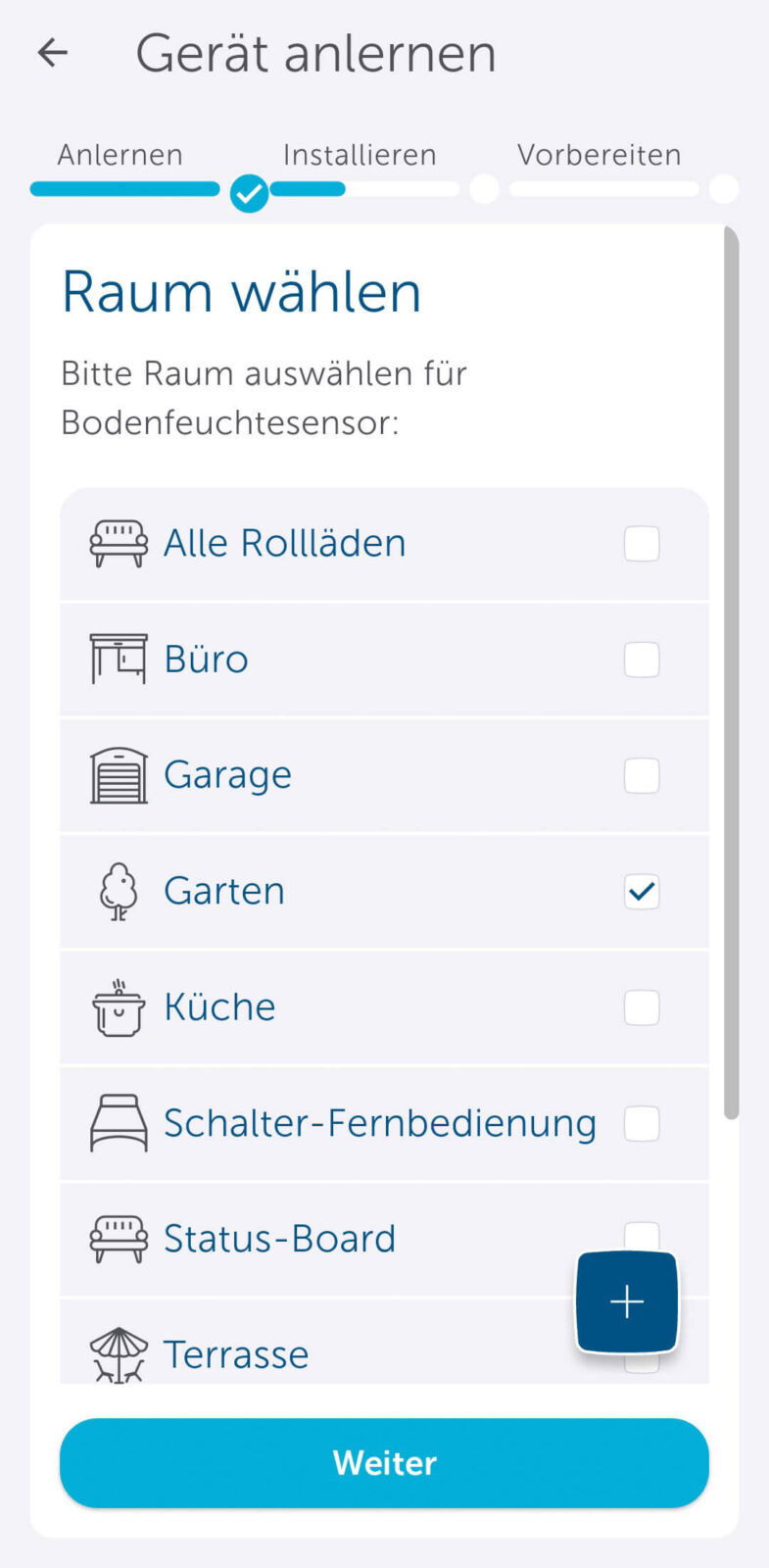Check the Garage room checkbox
Viewport: 769px width, 1568px height.
[642, 775]
